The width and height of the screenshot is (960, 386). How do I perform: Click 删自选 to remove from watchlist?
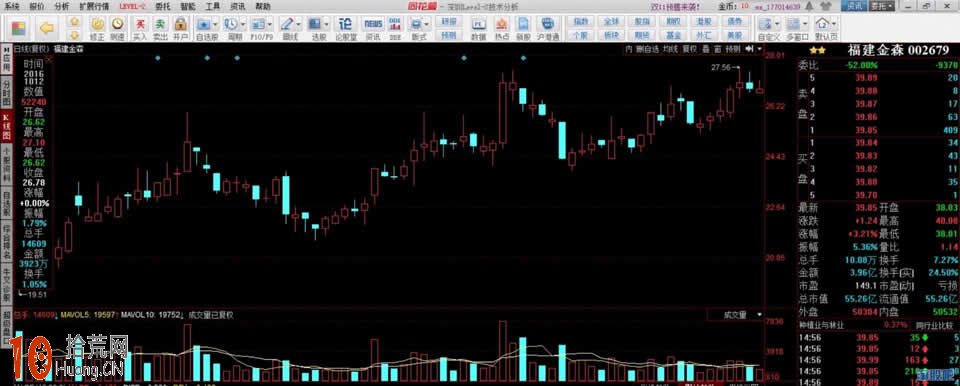coord(647,48)
